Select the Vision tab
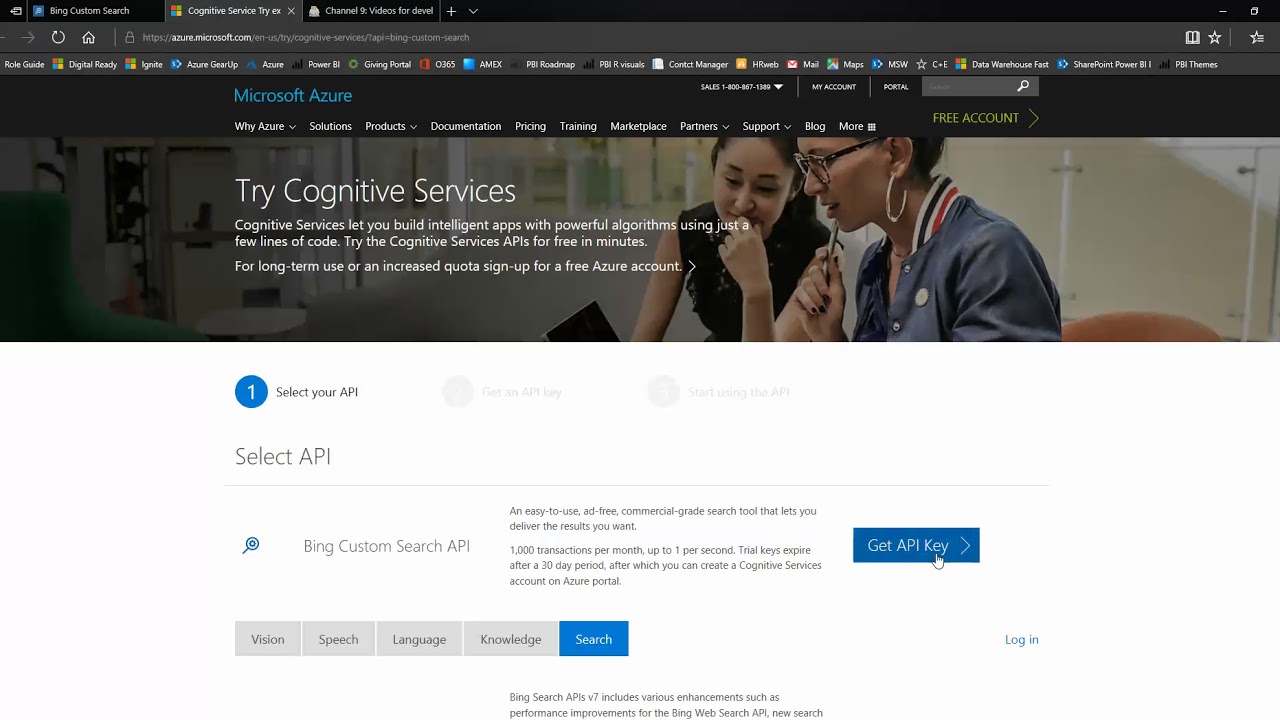This screenshot has height=720, width=1280. (x=268, y=639)
